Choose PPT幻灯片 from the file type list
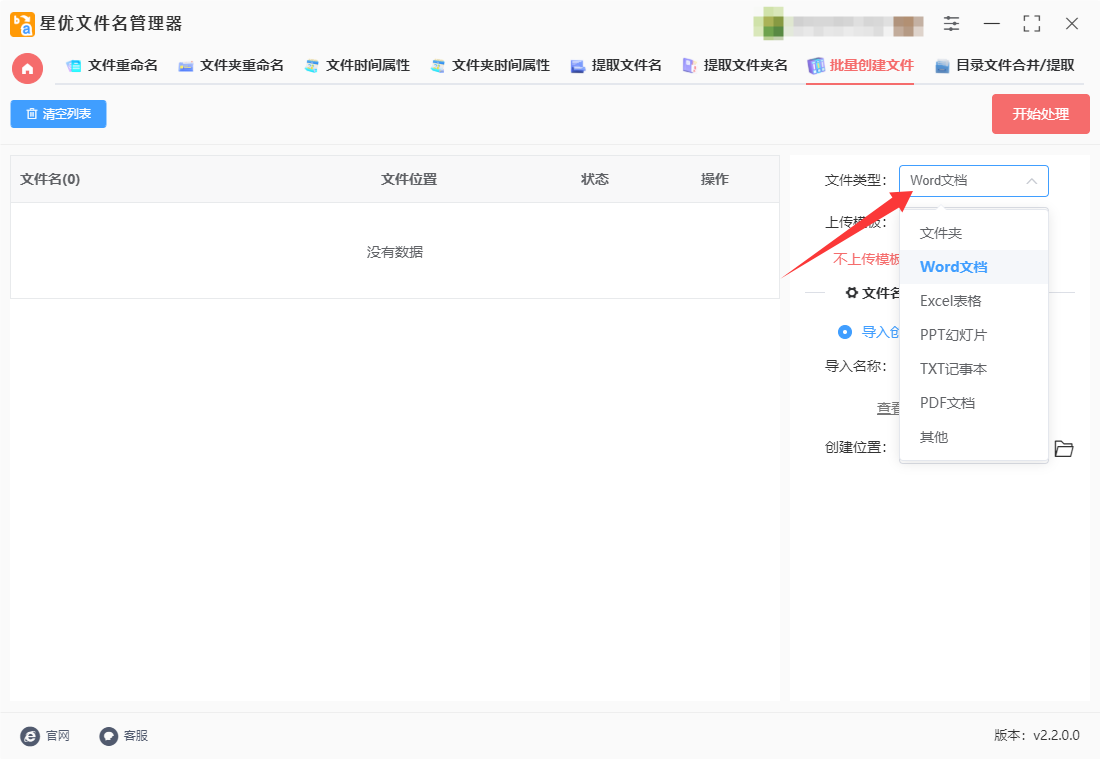This screenshot has height=760, width=1100. pyautogui.click(x=974, y=335)
